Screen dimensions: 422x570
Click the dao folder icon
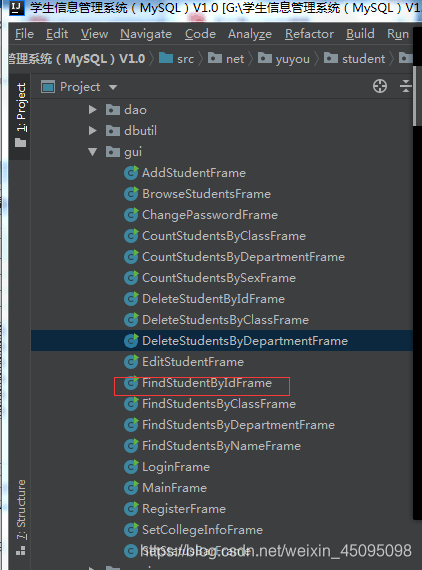(x=113, y=110)
